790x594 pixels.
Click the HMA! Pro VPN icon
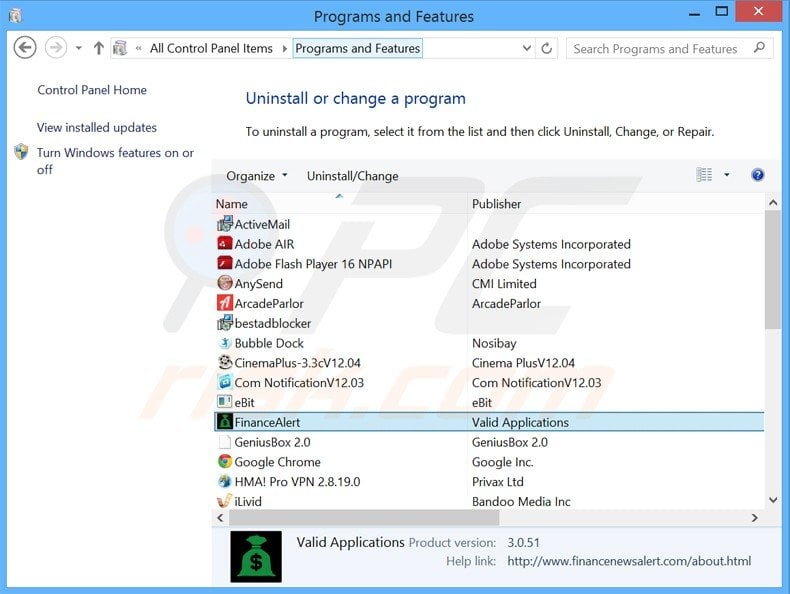(225, 481)
